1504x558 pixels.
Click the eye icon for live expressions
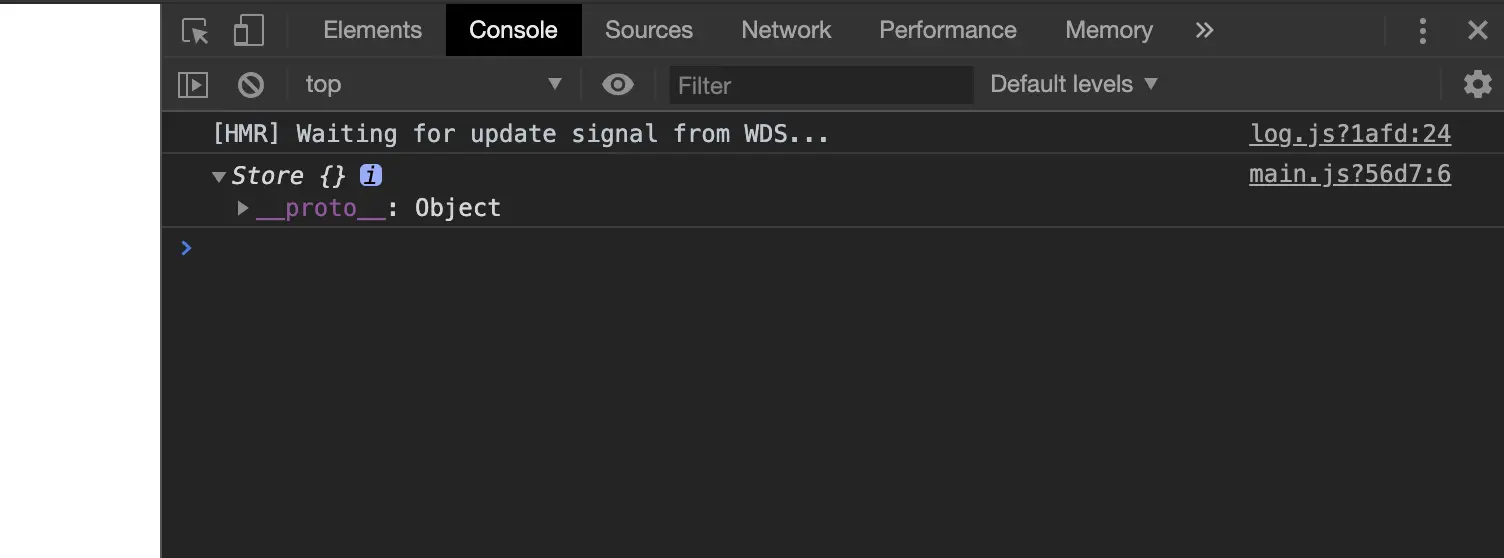click(x=617, y=85)
